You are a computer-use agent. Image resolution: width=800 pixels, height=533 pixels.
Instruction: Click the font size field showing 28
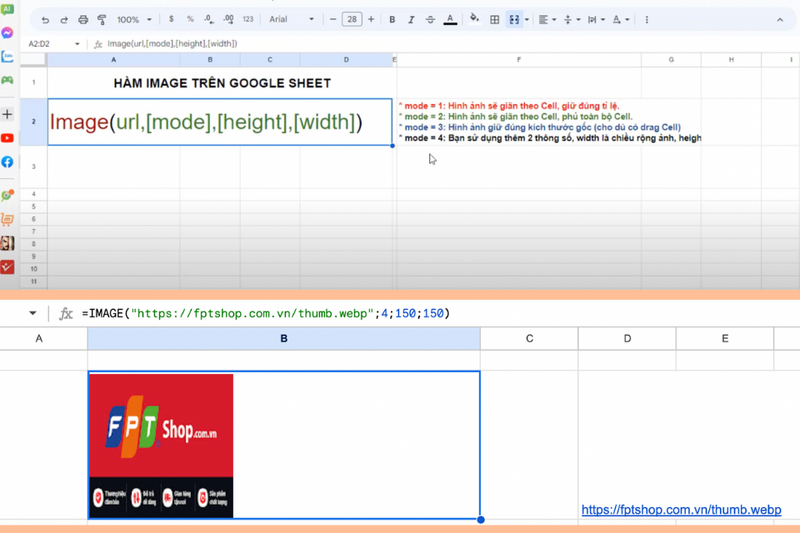point(352,19)
